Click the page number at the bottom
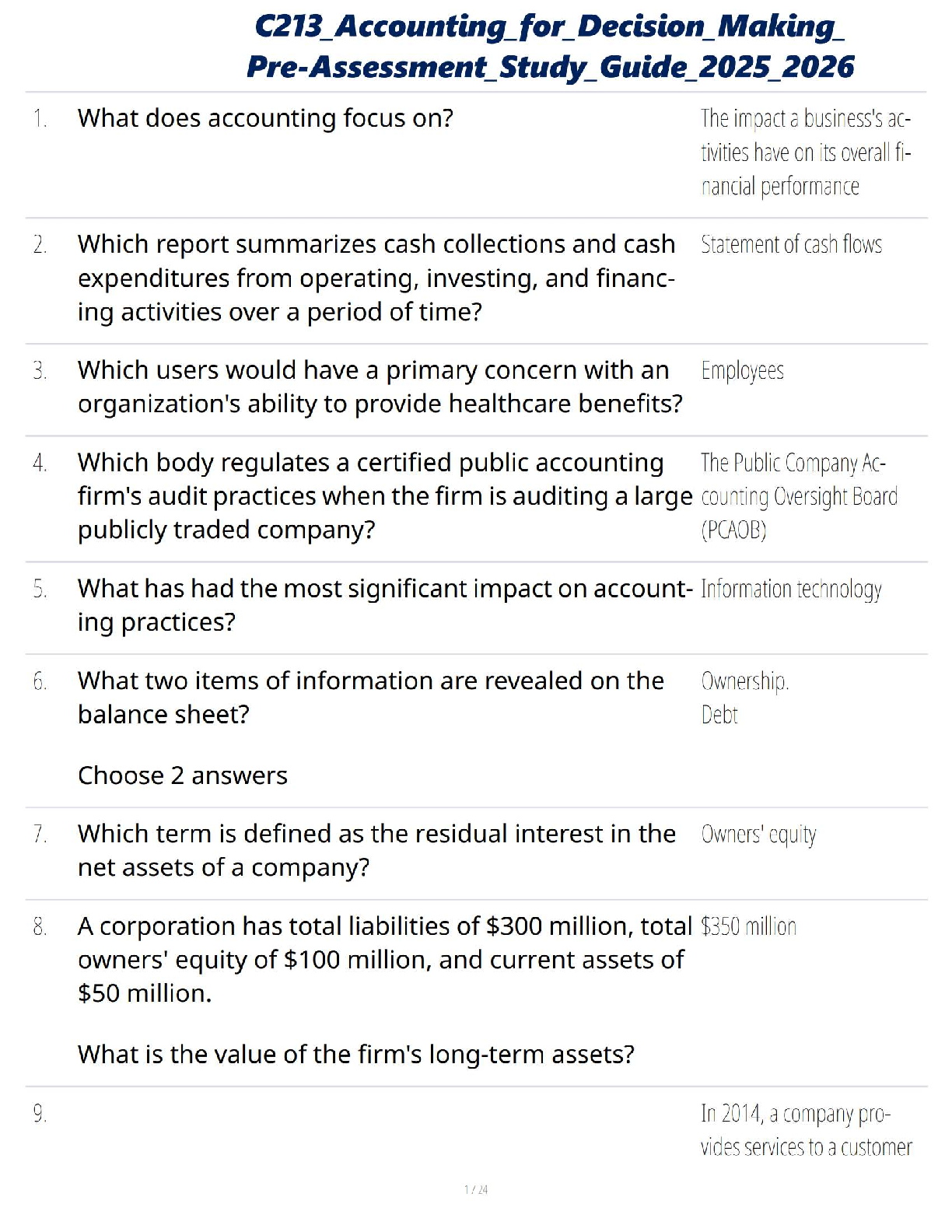The height and width of the screenshot is (1232, 952). [x=476, y=1189]
